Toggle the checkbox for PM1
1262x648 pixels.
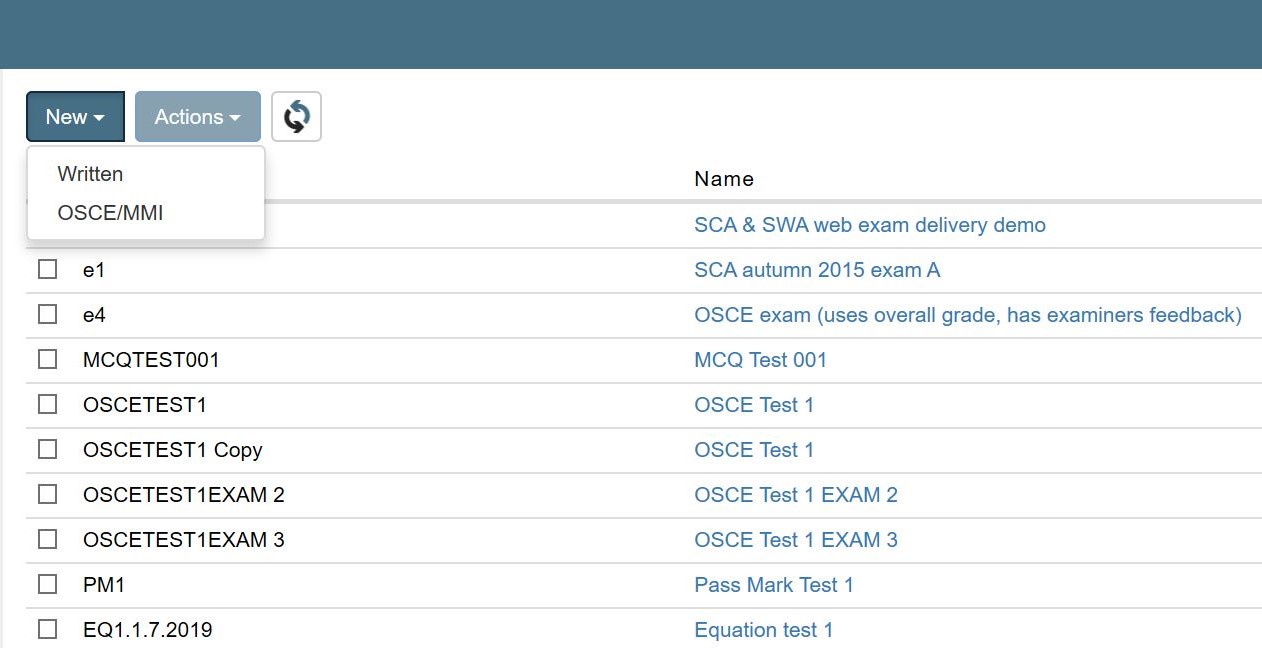(47, 585)
